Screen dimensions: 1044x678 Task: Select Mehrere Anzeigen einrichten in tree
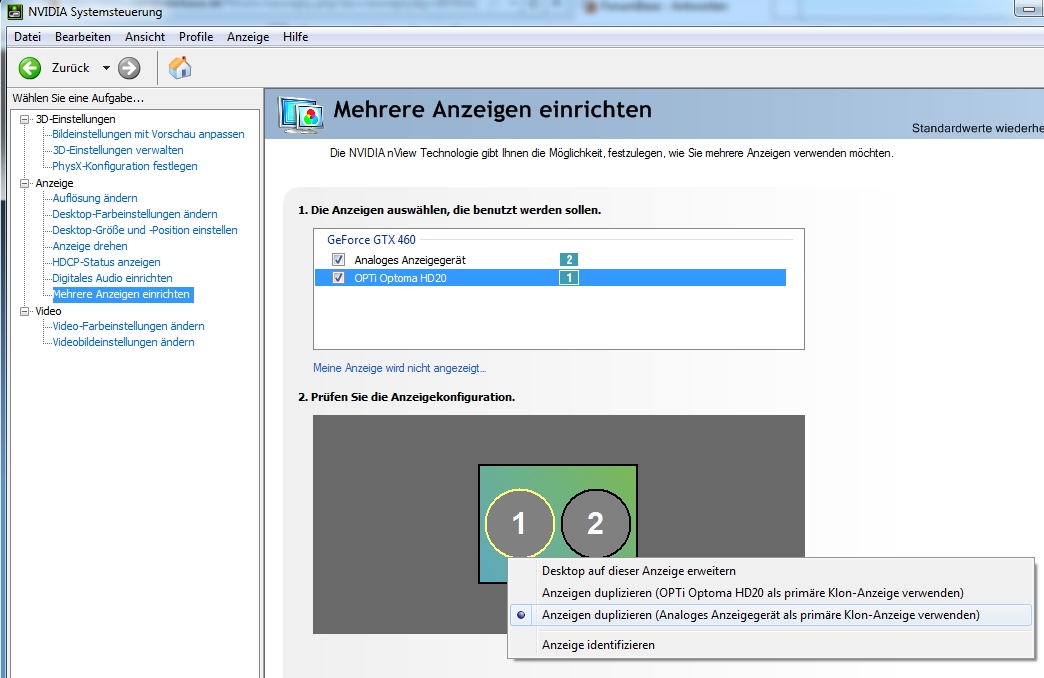[123, 294]
